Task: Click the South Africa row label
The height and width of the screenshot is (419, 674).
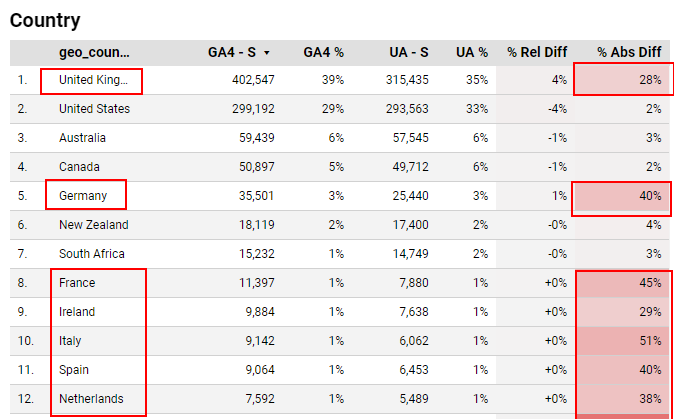Action: [92, 254]
